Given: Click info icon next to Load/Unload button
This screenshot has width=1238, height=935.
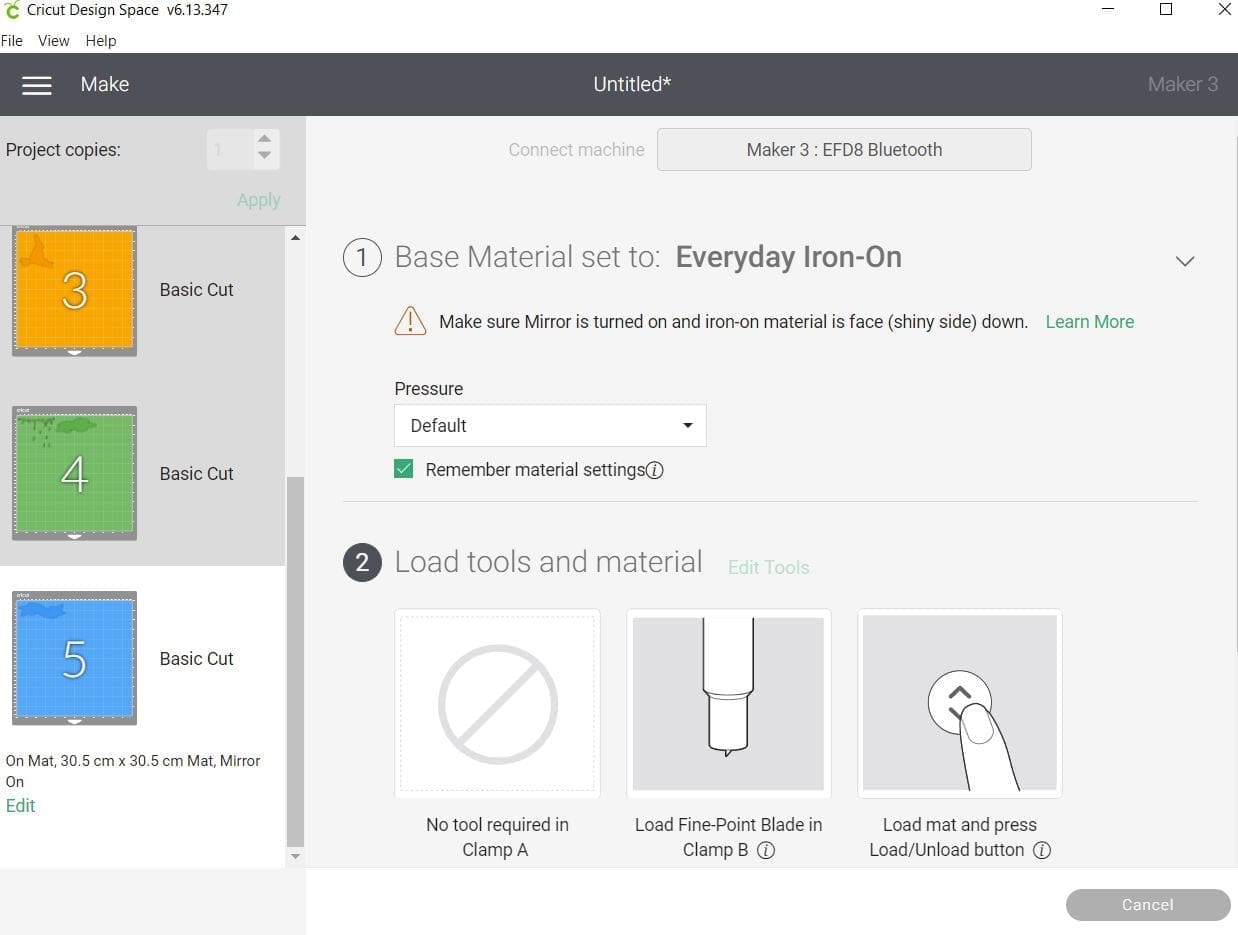Looking at the screenshot, I should pos(1041,850).
